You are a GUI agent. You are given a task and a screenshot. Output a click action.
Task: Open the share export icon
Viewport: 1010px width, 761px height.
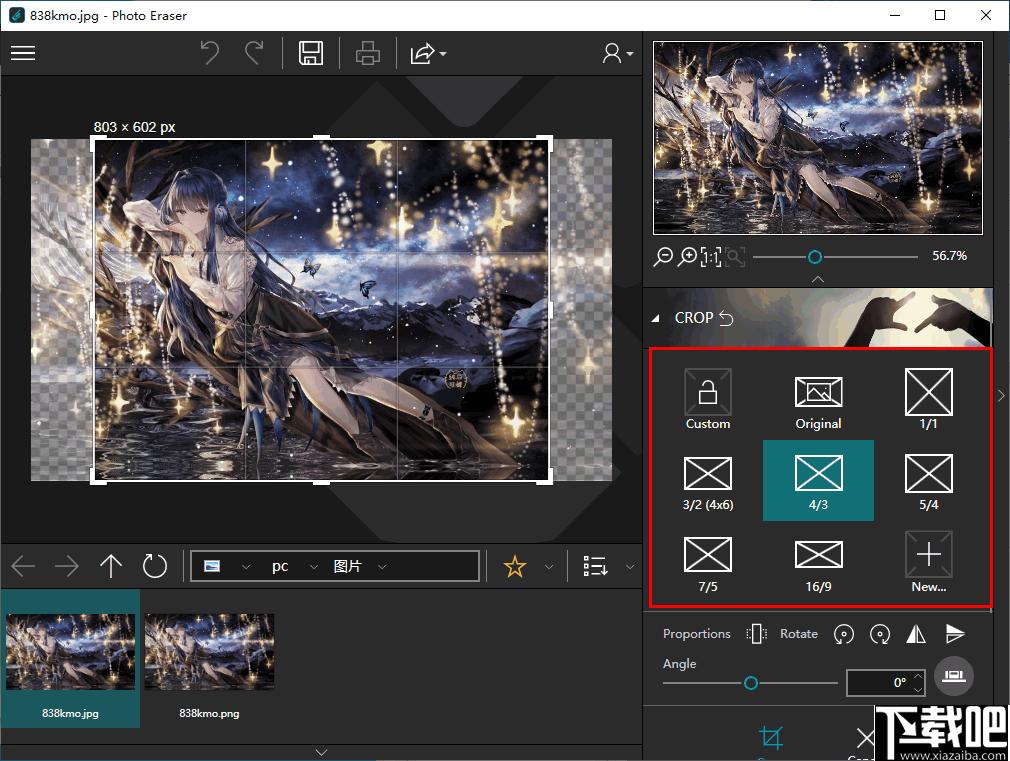tap(423, 53)
